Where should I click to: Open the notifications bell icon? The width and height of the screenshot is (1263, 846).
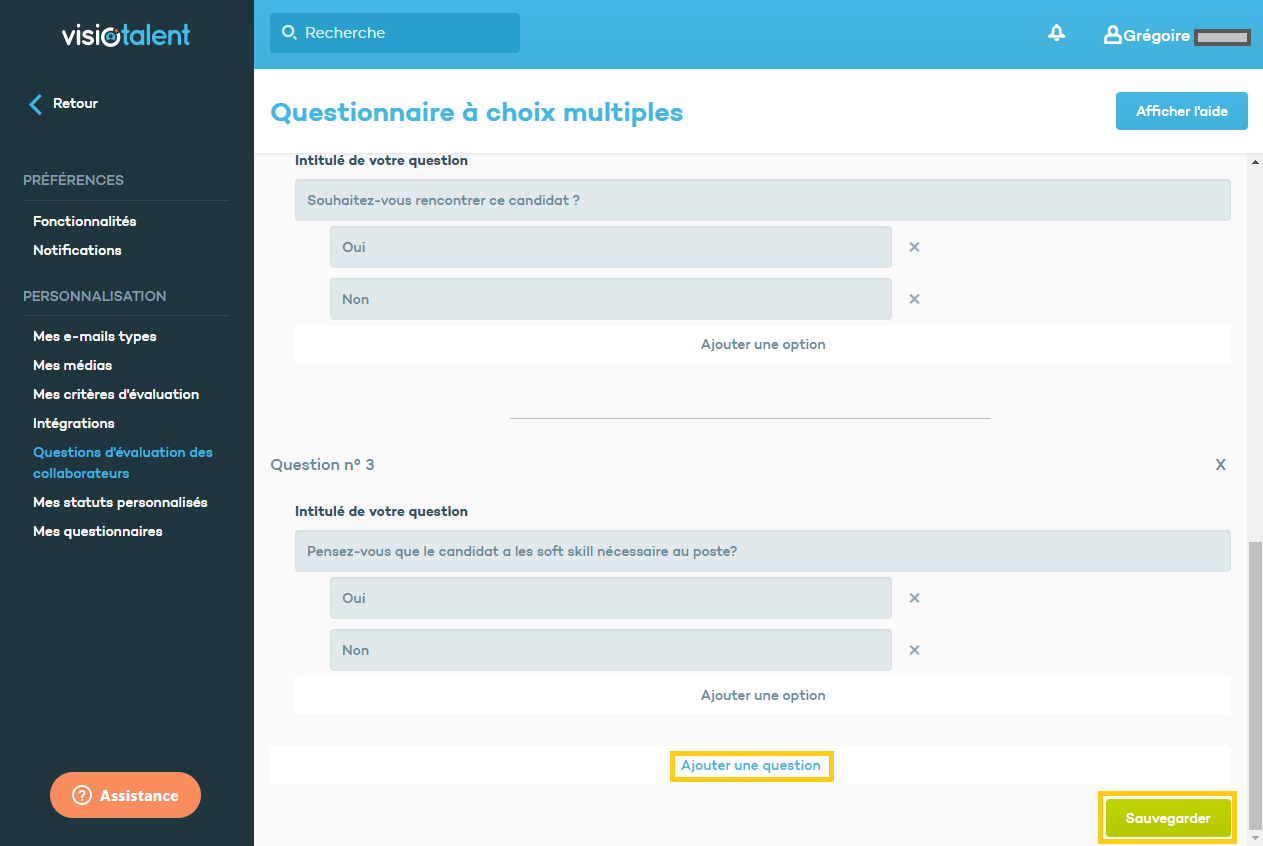[x=1056, y=34]
